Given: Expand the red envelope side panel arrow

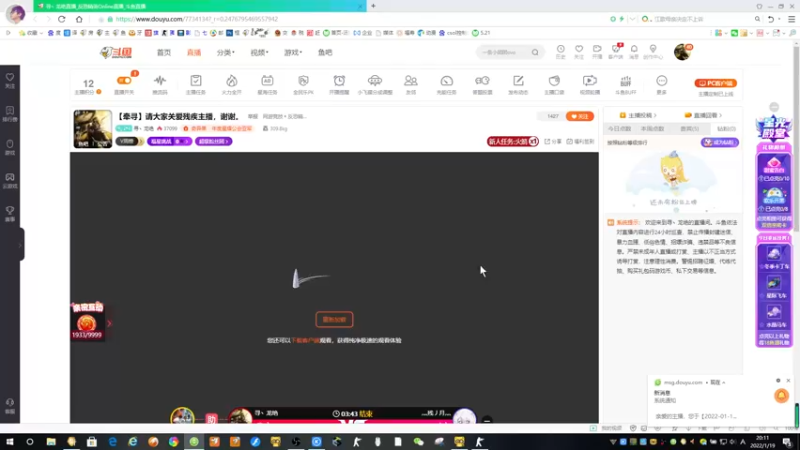Looking at the screenshot, I should click(109, 323).
